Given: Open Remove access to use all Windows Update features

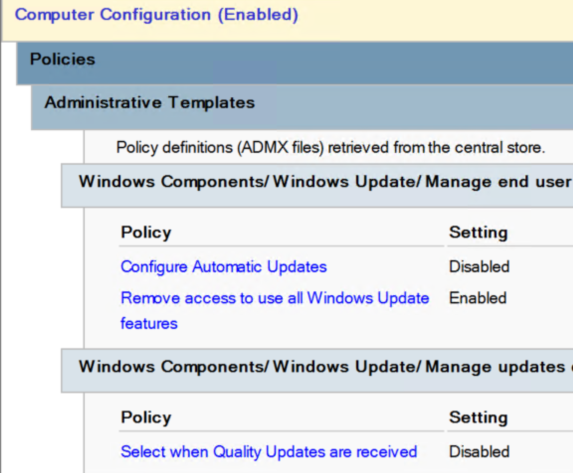Looking at the screenshot, I should pyautogui.click(x=275, y=311).
